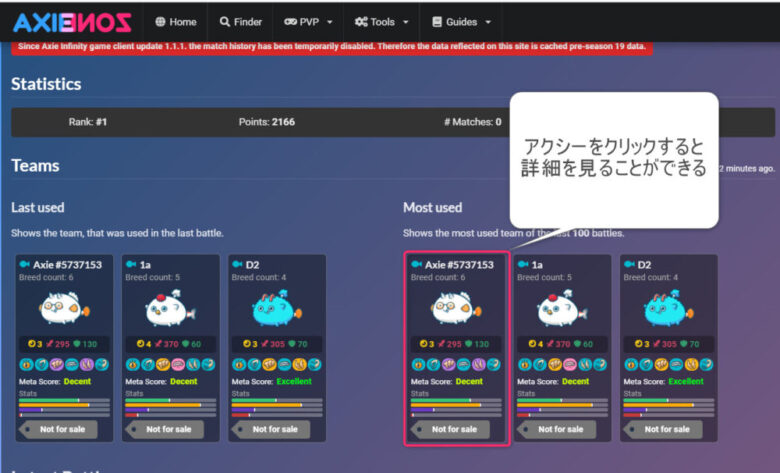Click Breed count: 5 on Most used 1a

click(x=544, y=277)
